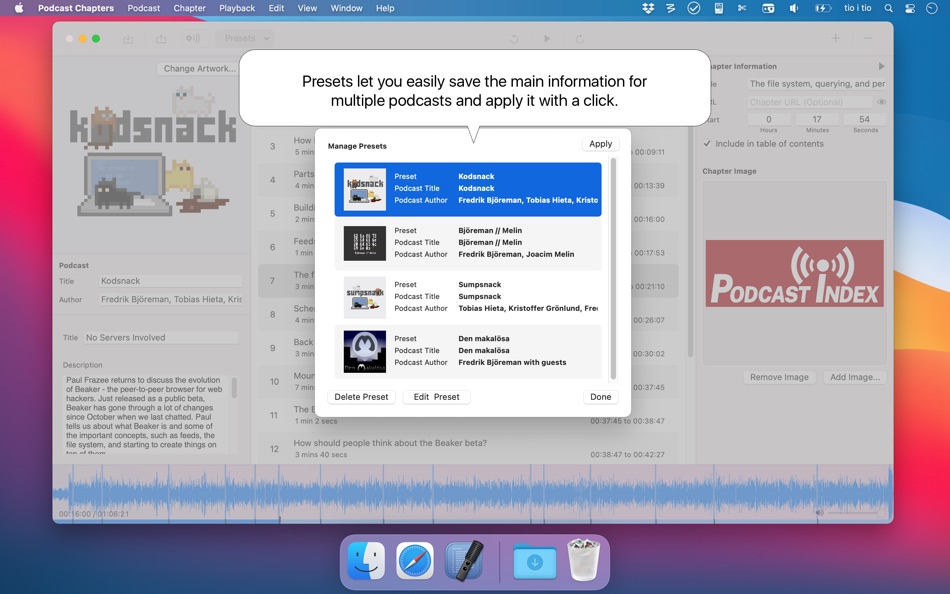Open the Window menu
Screen dimensions: 950x594
click(x=346, y=8)
